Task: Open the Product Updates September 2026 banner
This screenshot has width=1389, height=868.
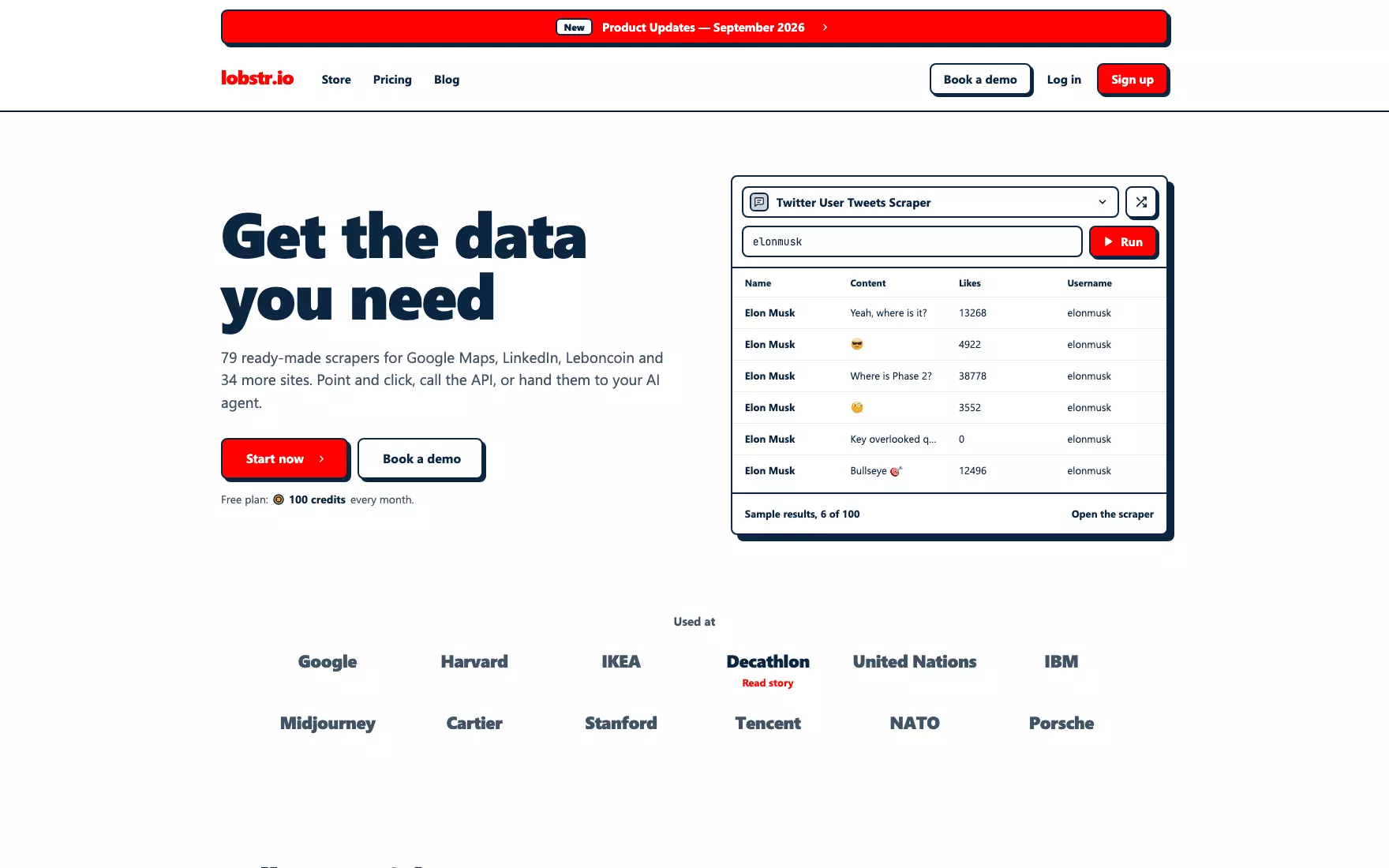Action: tap(694, 27)
